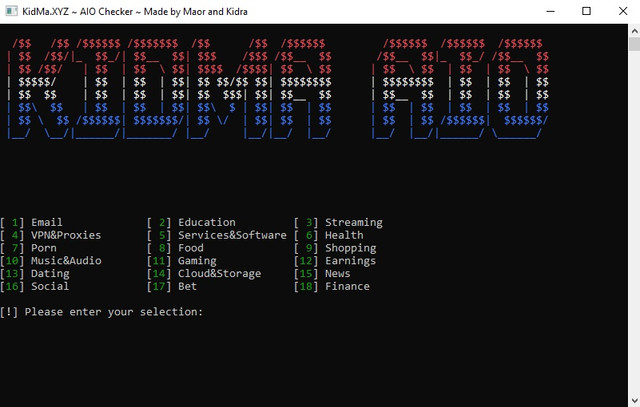
Task: Click the scrollbar down arrow
Action: (634, 400)
